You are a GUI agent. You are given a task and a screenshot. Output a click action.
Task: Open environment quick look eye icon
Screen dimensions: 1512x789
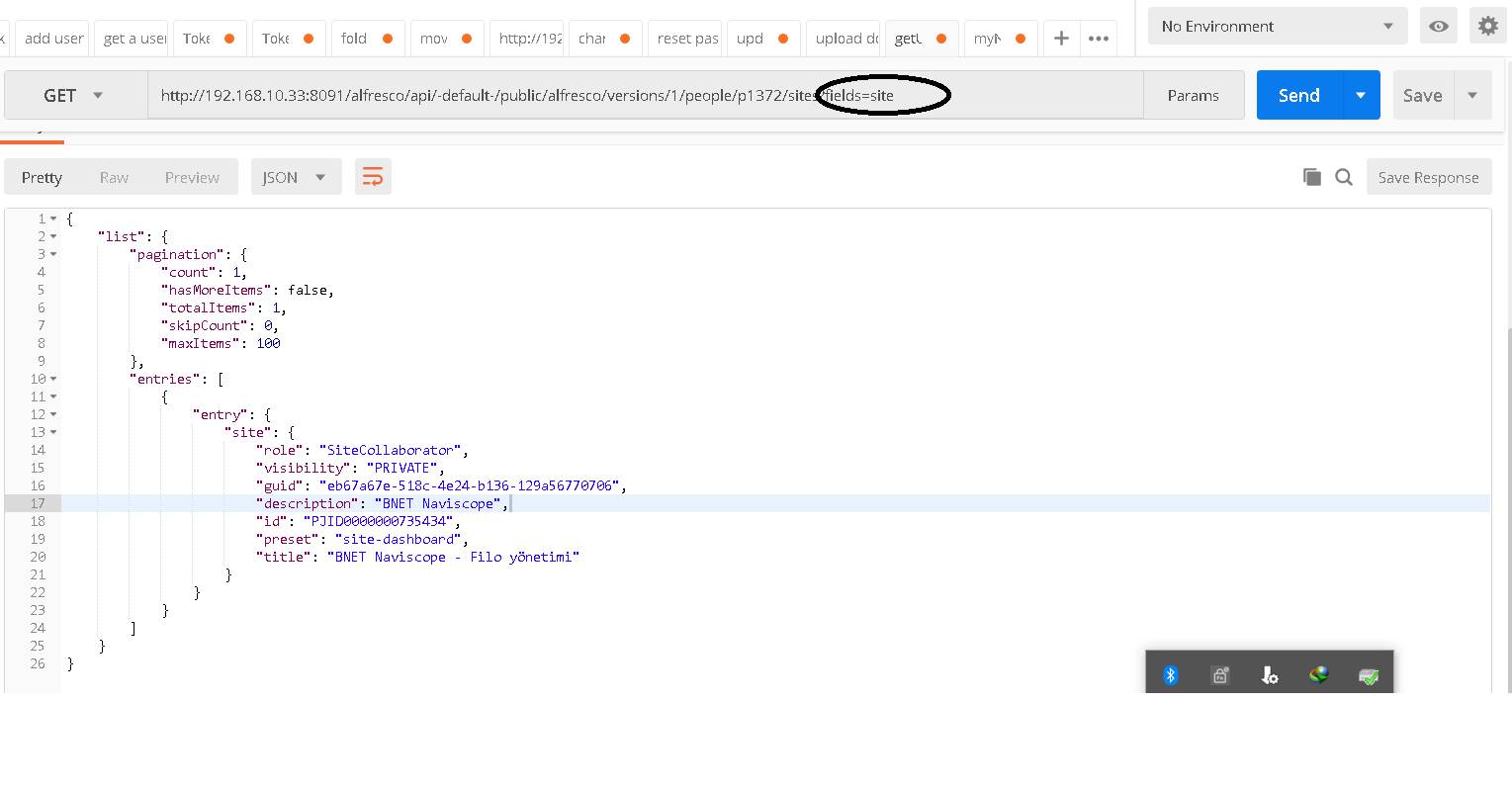pos(1439,26)
